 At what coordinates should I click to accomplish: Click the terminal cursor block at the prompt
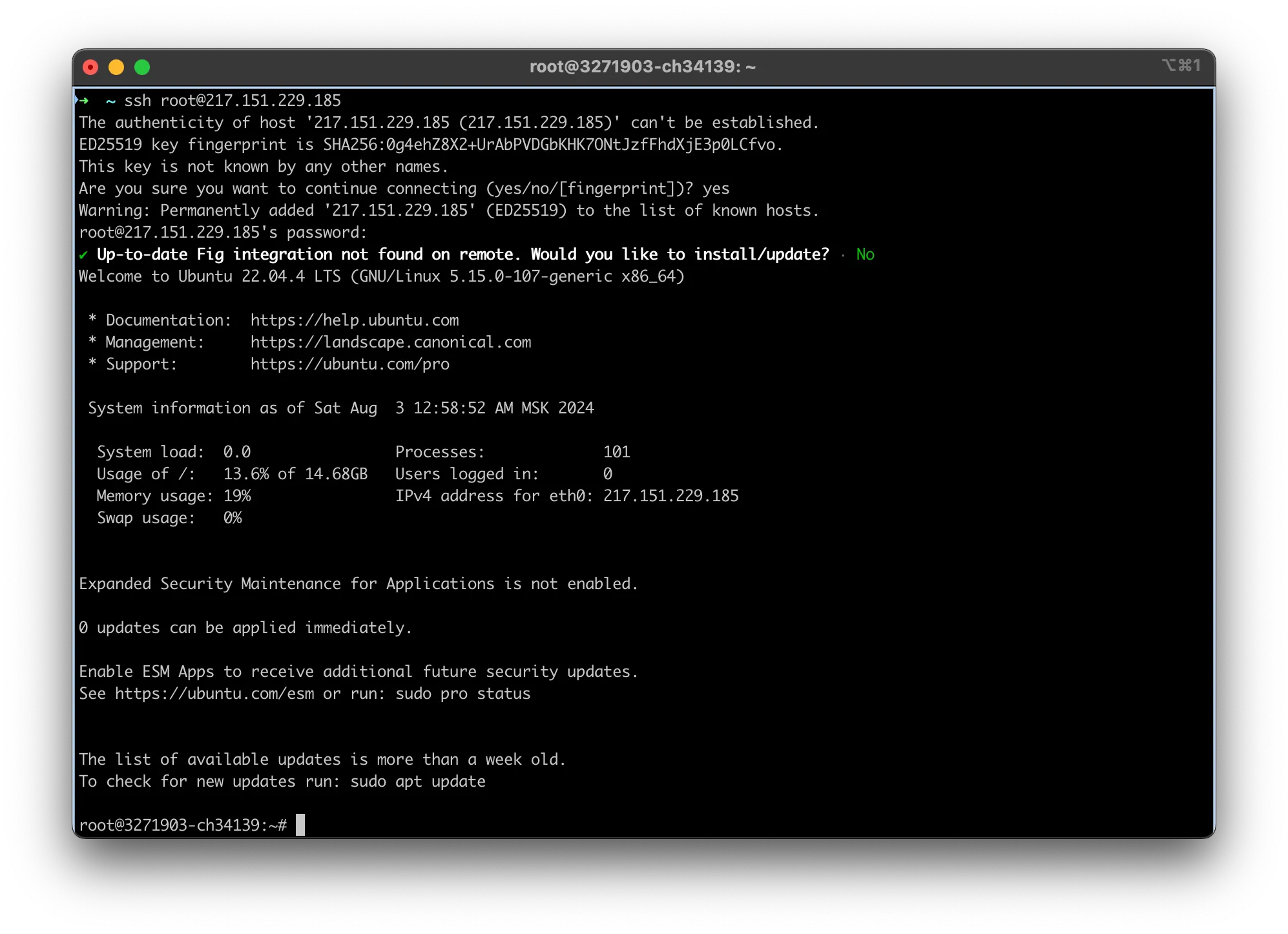tap(300, 825)
